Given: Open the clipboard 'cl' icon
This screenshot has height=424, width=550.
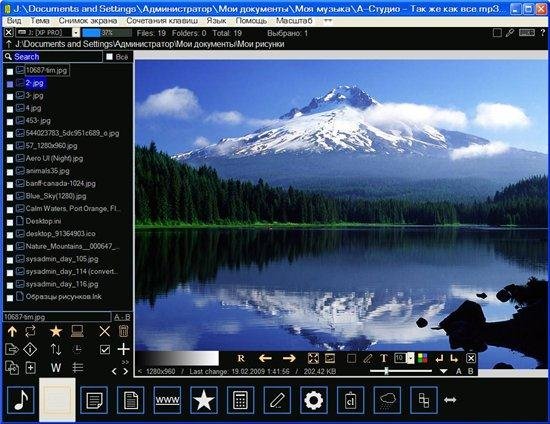Looking at the screenshot, I should click(x=350, y=400).
